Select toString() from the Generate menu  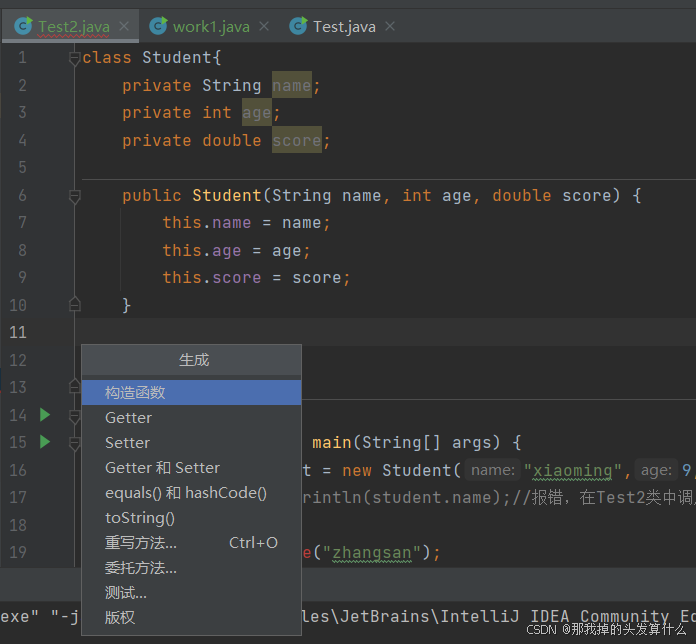tap(191, 518)
